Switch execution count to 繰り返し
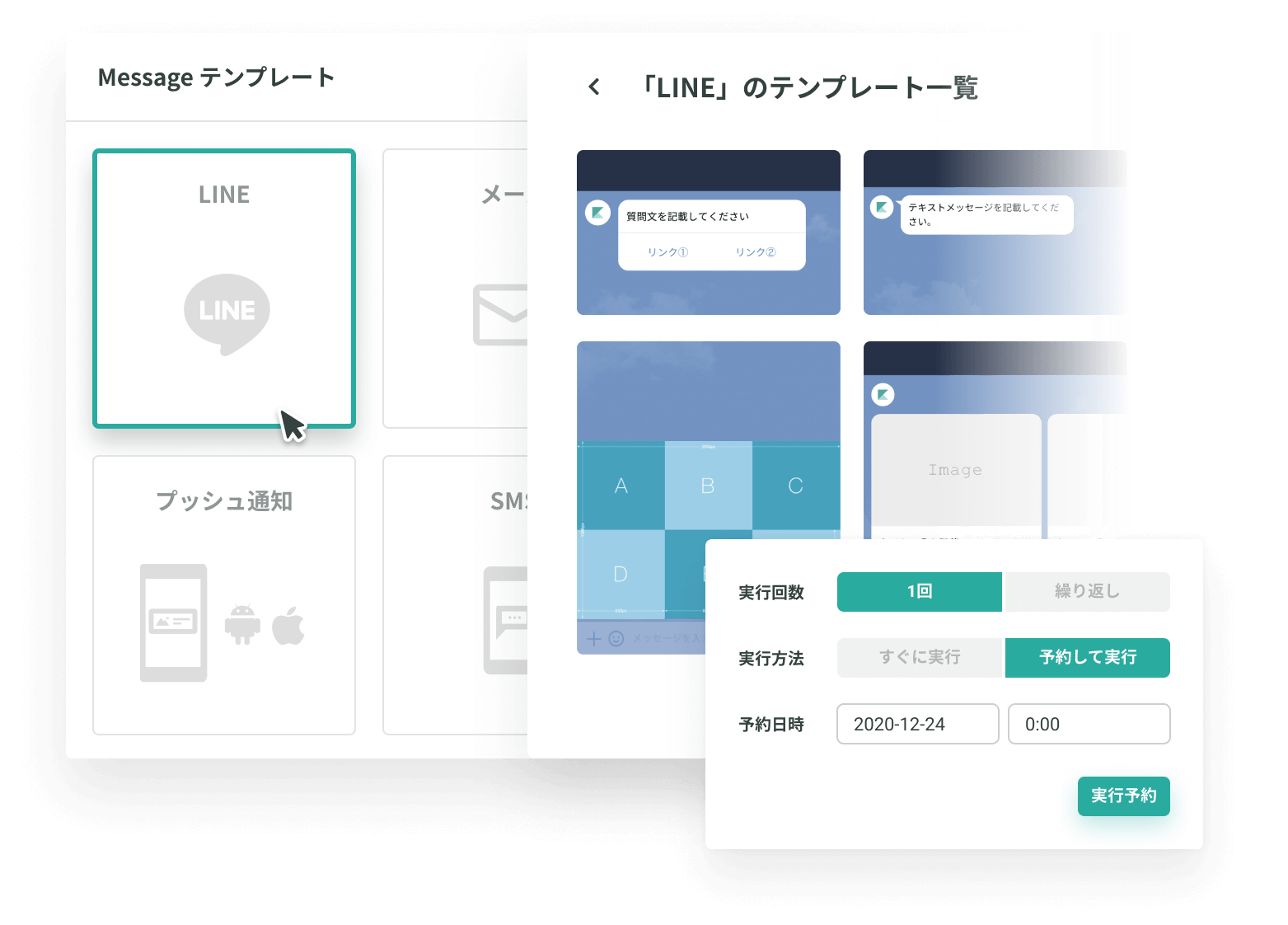The image size is (1288, 925). coord(1087,592)
